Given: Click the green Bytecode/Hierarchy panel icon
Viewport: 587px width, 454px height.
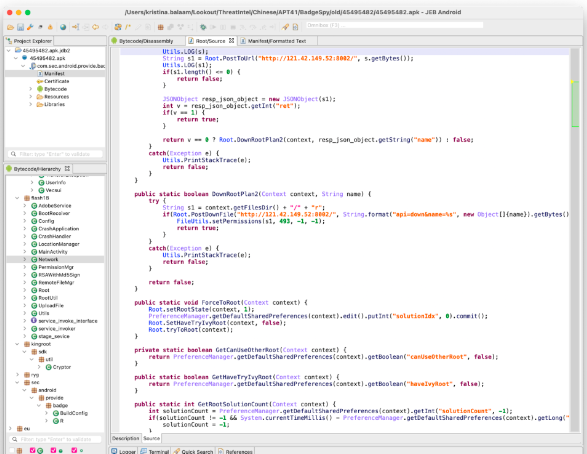Looking at the screenshot, I should (9, 169).
